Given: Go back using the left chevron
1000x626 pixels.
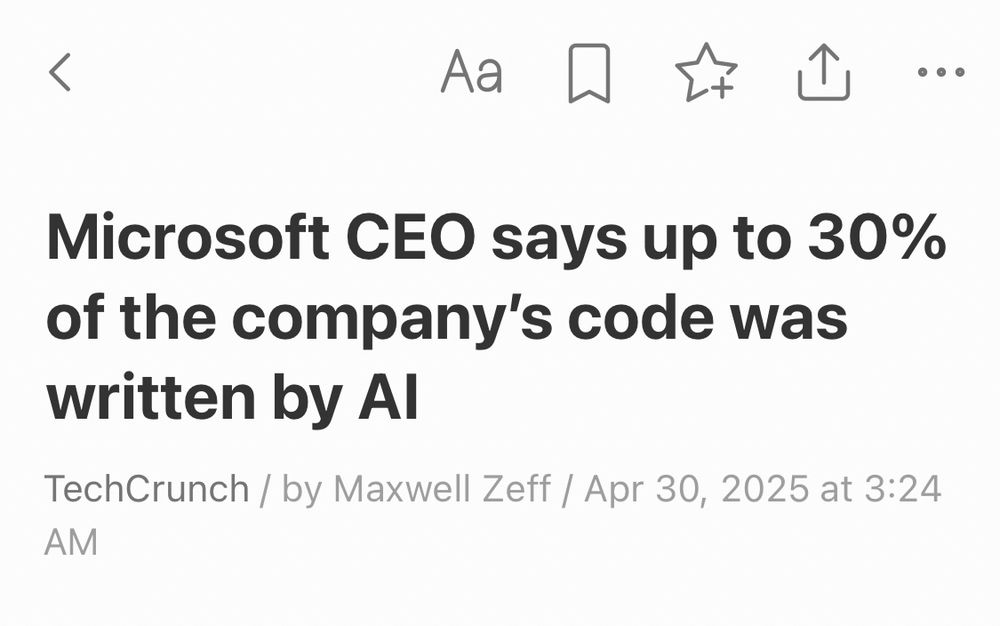Looking at the screenshot, I should (x=60, y=73).
